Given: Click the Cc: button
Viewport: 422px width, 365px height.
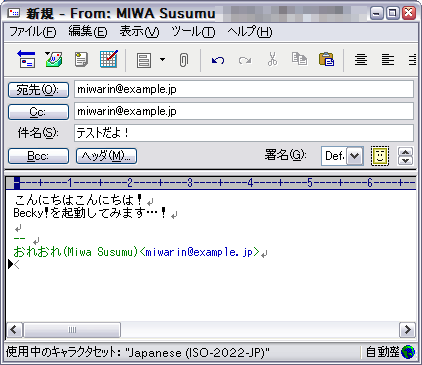Looking at the screenshot, I should click(x=38, y=112).
